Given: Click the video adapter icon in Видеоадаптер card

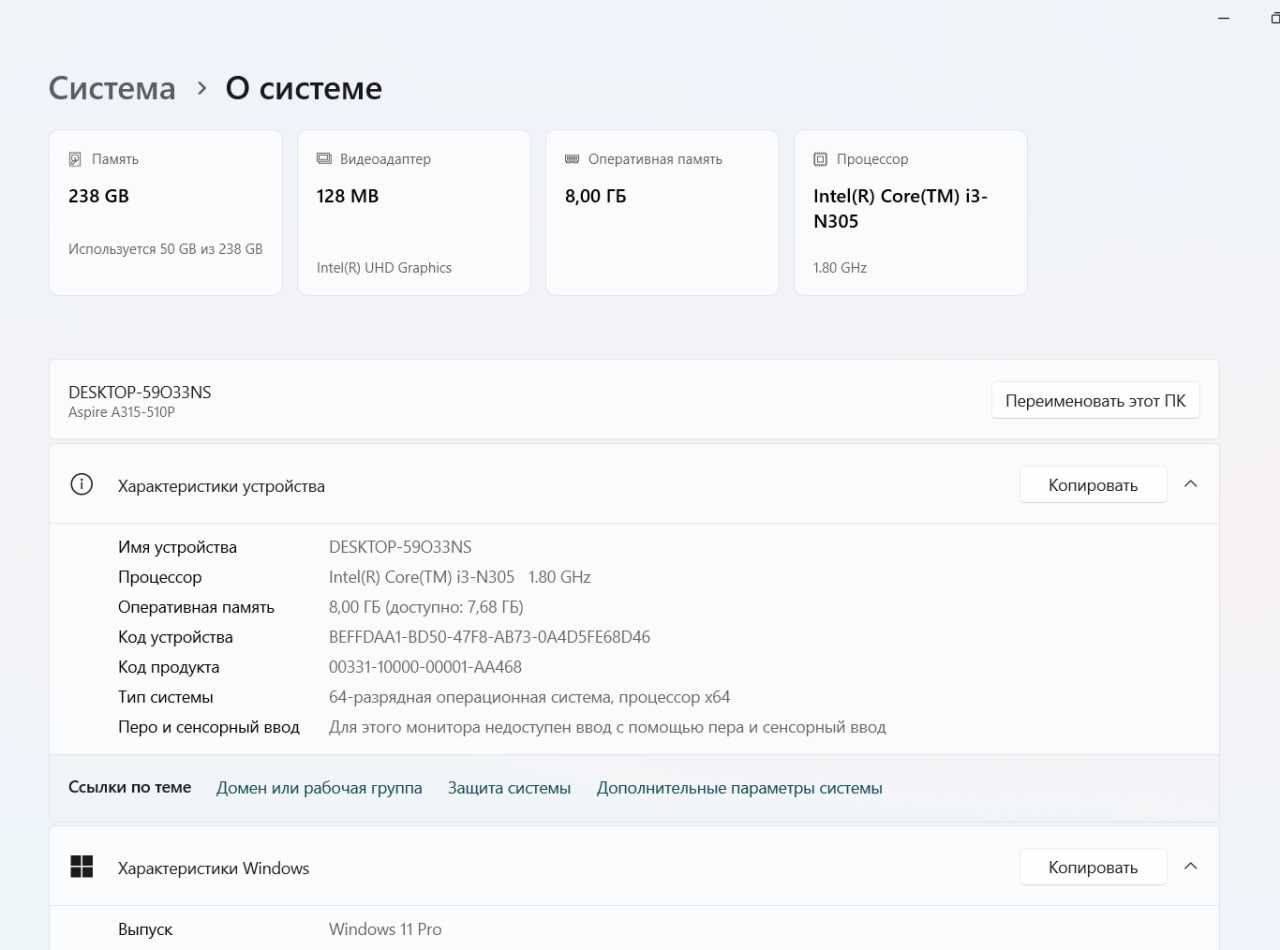Looking at the screenshot, I should point(324,159).
